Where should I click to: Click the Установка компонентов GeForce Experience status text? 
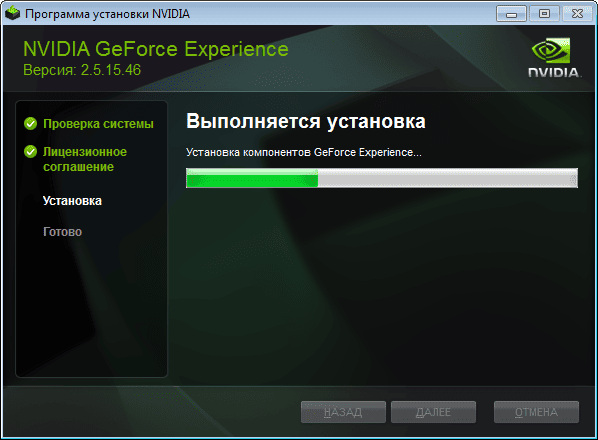click(304, 153)
